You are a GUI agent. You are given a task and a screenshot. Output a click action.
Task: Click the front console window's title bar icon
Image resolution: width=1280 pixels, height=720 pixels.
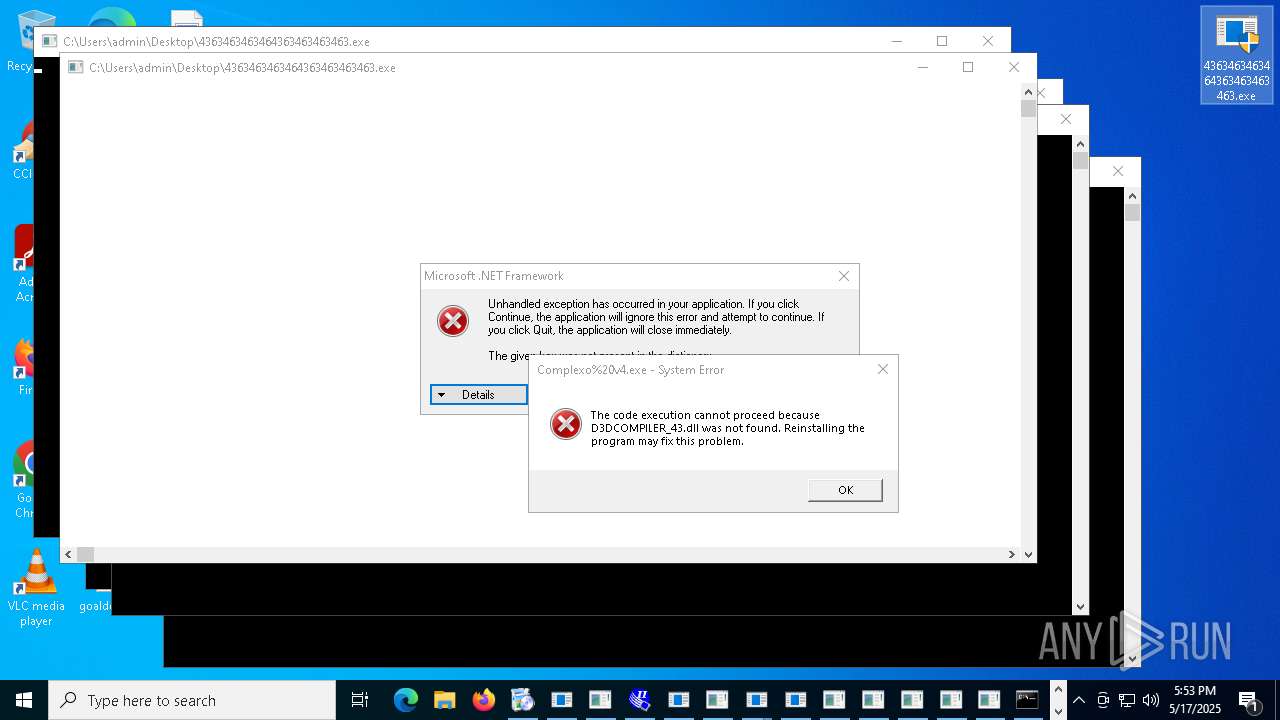[x=75, y=67]
